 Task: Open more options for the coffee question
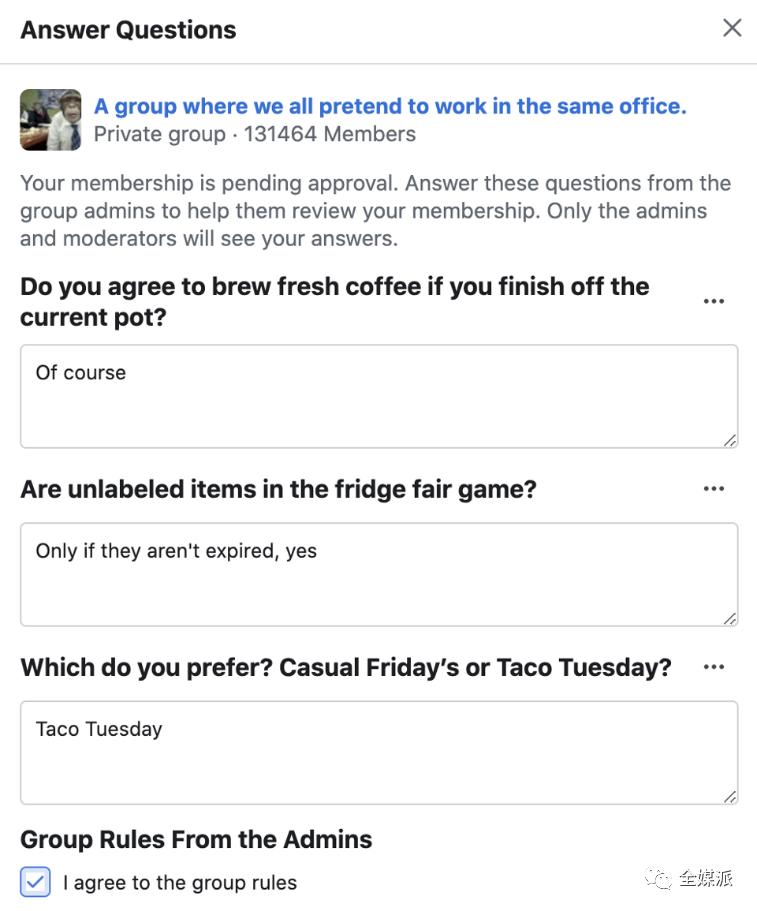click(713, 301)
